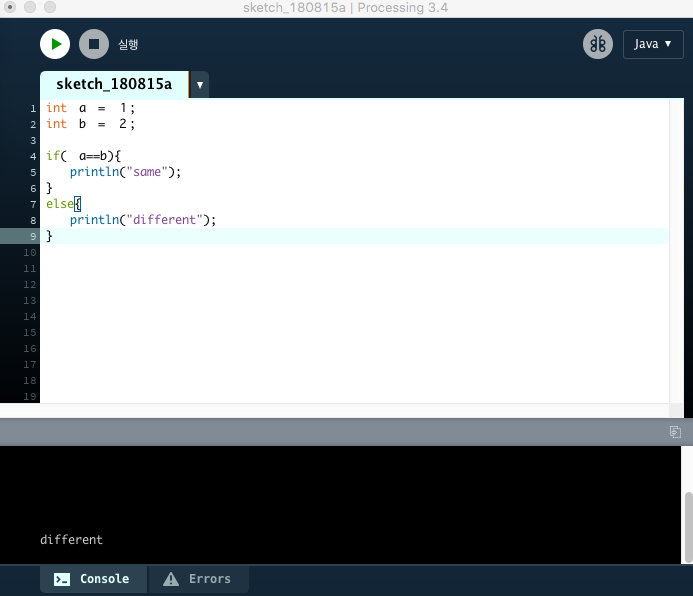Click line number 9 in the gutter
693x596 pixels.
[33, 236]
